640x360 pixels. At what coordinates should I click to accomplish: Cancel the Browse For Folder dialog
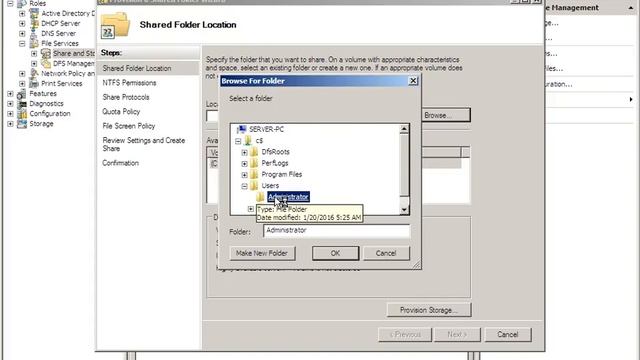(x=386, y=253)
